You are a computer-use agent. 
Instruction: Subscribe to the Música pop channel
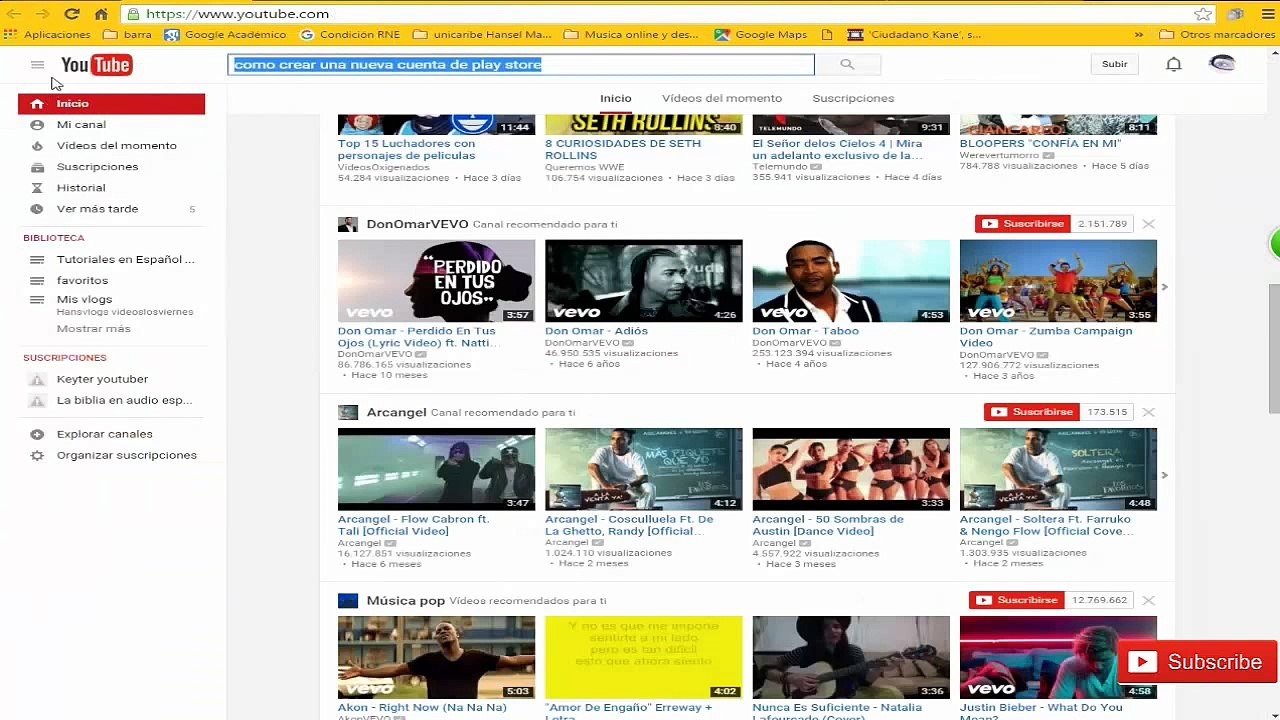1016,600
